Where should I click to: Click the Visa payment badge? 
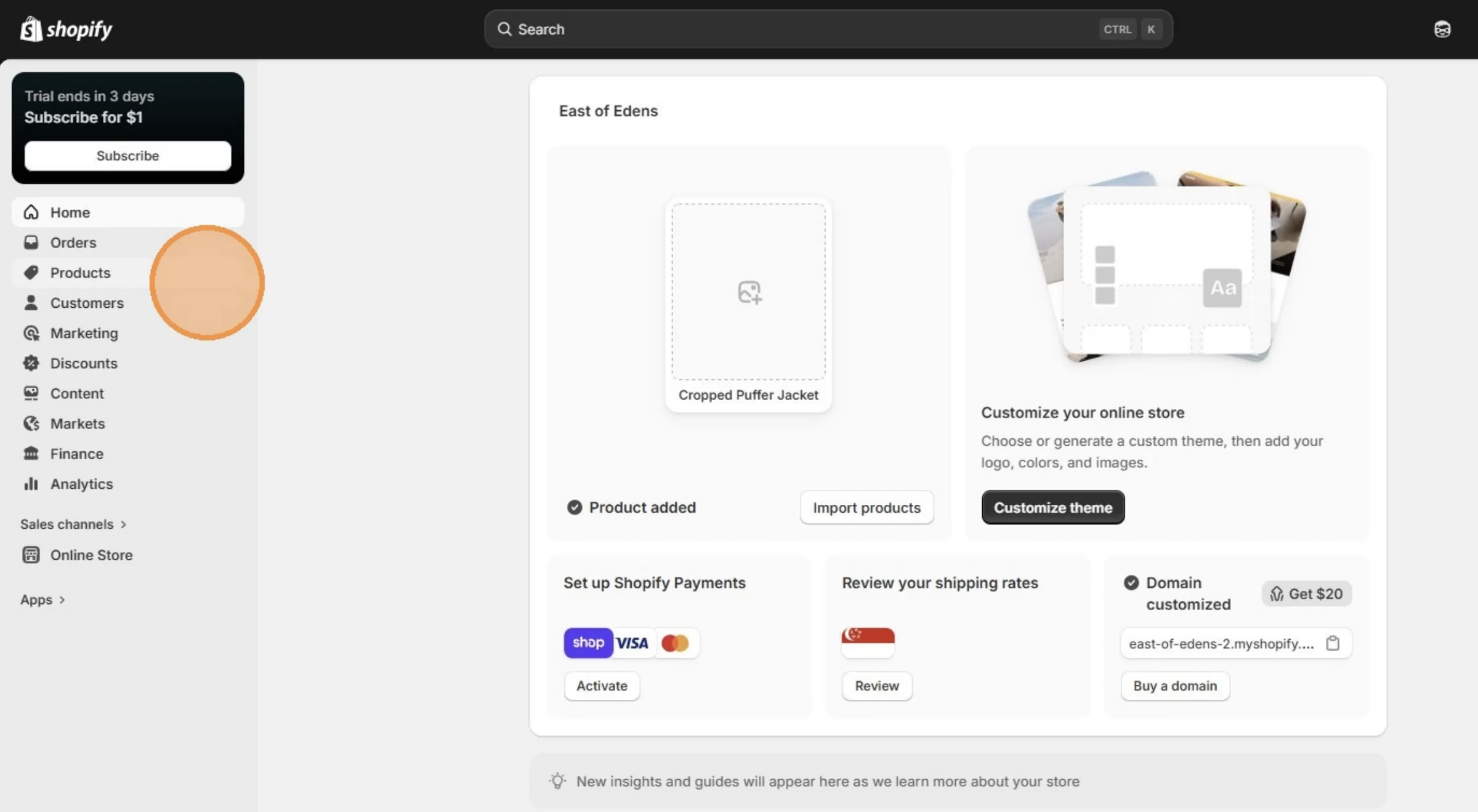coord(632,643)
